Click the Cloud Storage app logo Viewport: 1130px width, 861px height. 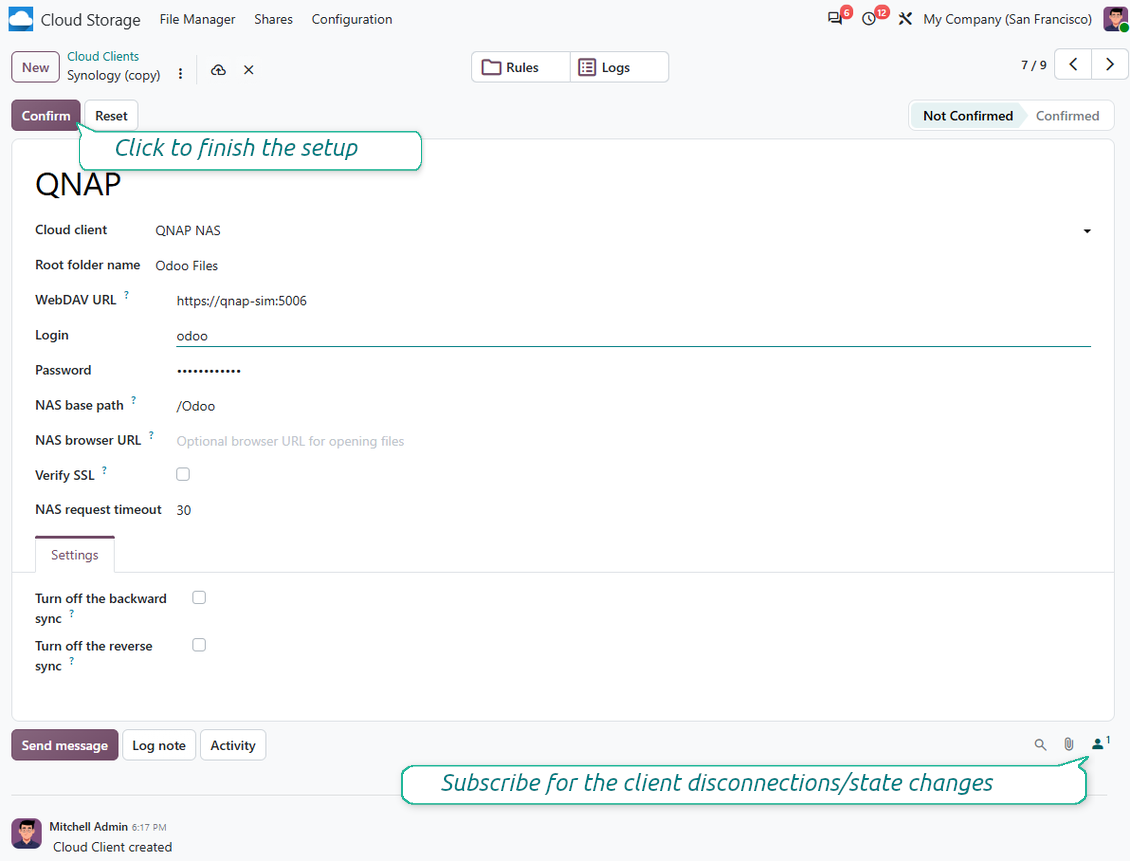[x=21, y=19]
